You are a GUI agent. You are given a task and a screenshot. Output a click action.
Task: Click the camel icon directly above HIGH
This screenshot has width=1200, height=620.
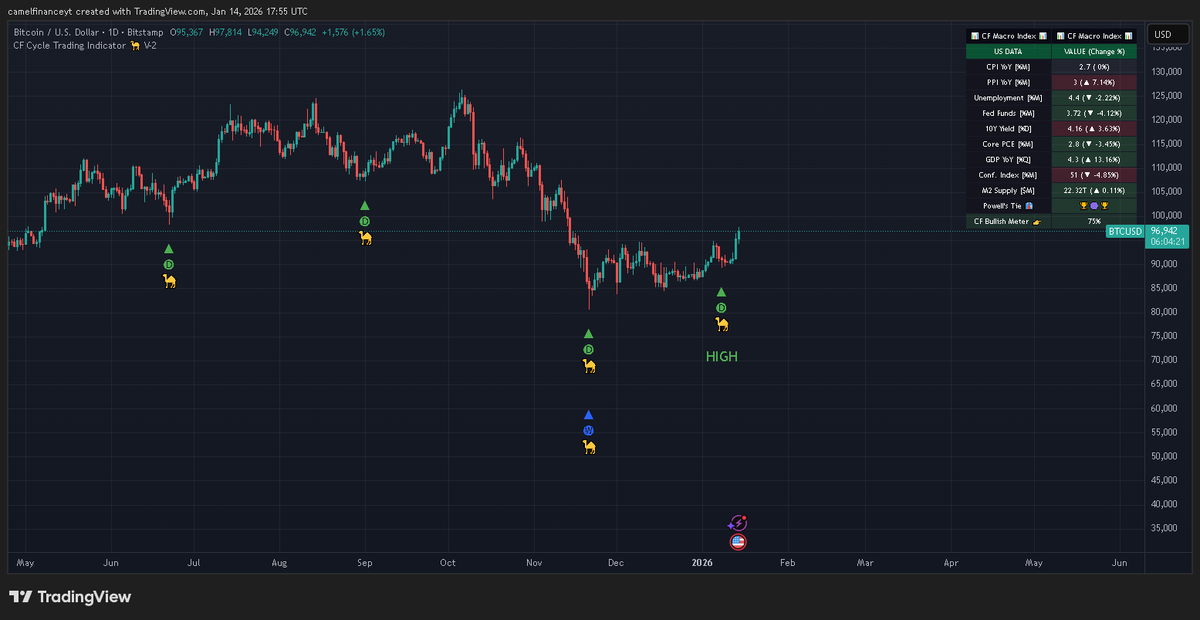click(721, 324)
